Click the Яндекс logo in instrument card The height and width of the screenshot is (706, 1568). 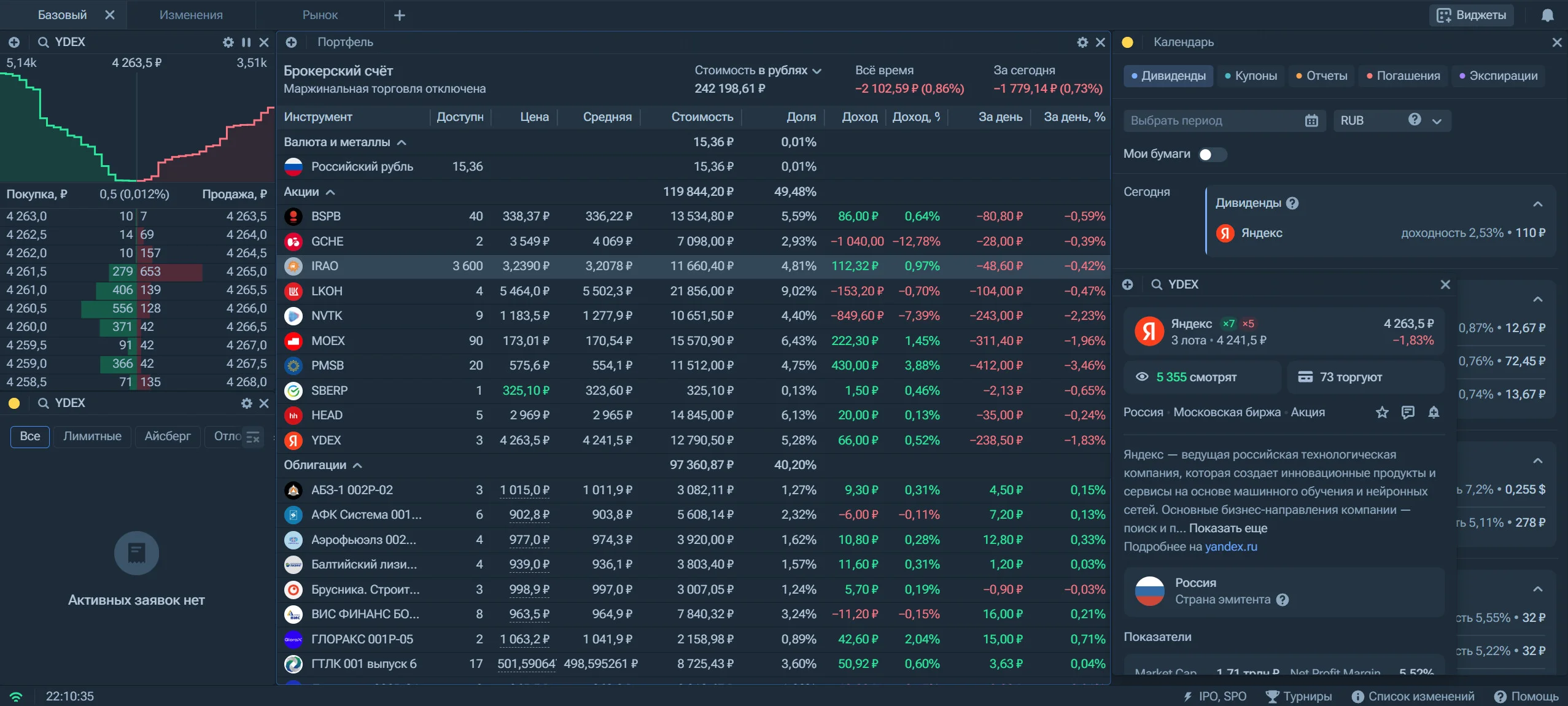[1149, 332]
